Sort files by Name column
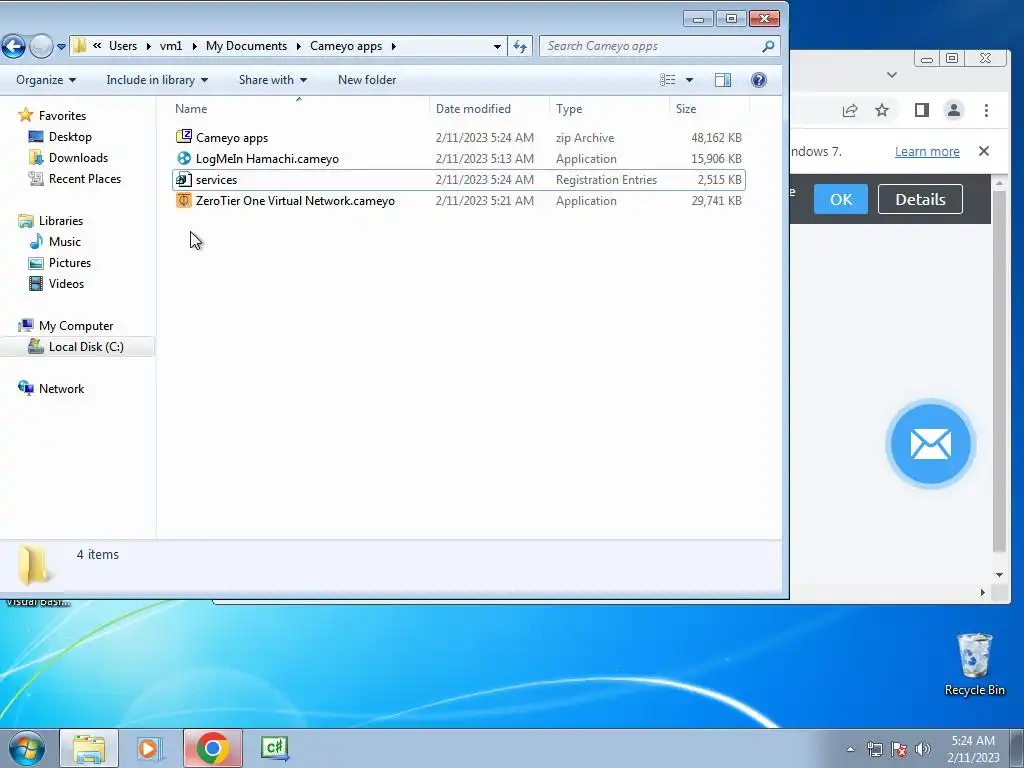The height and width of the screenshot is (768, 1024). coord(298,109)
